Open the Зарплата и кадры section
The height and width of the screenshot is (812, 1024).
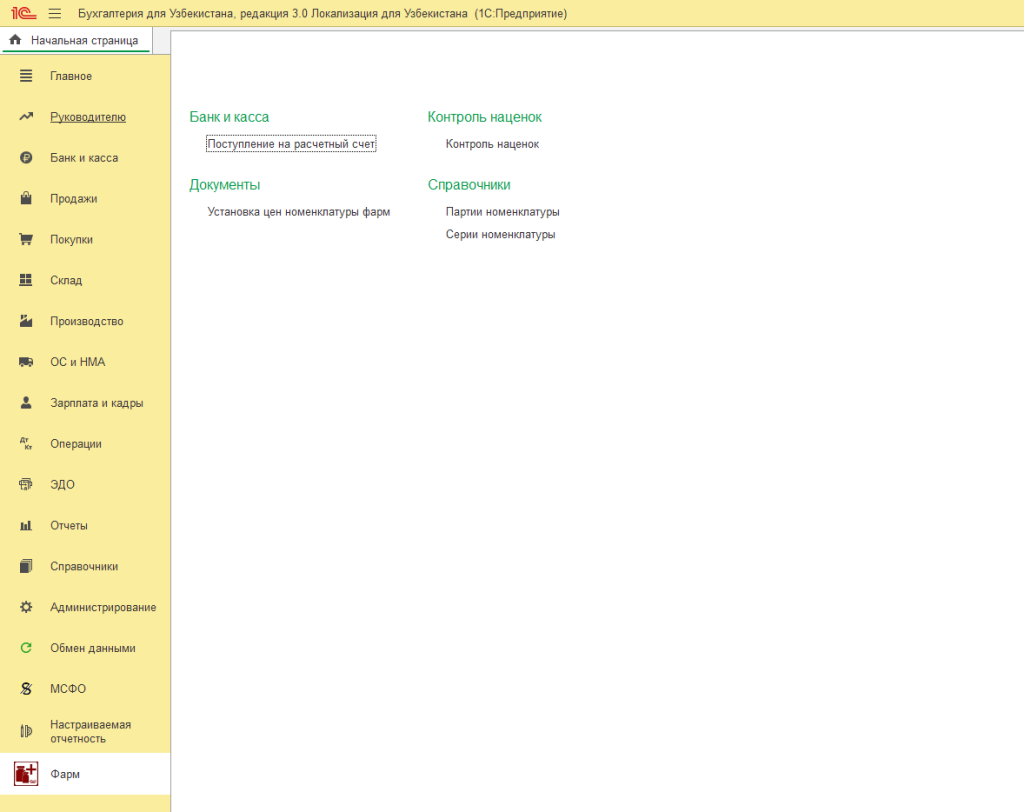[x=96, y=403]
